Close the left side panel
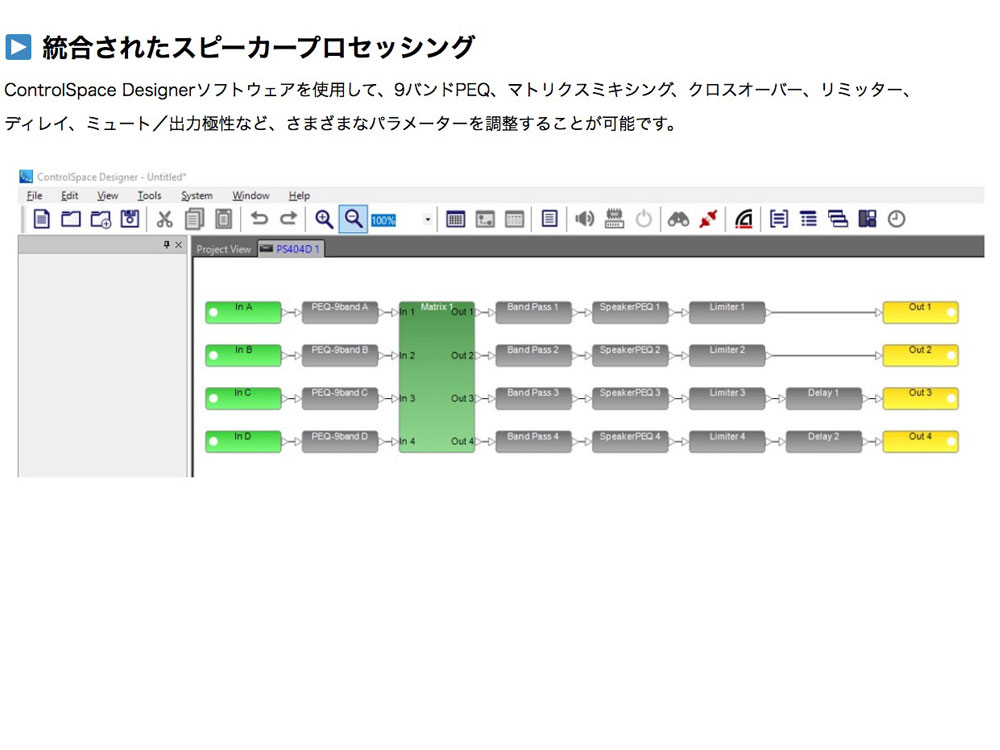Image resolution: width=1000 pixels, height=750 pixels. (179, 245)
